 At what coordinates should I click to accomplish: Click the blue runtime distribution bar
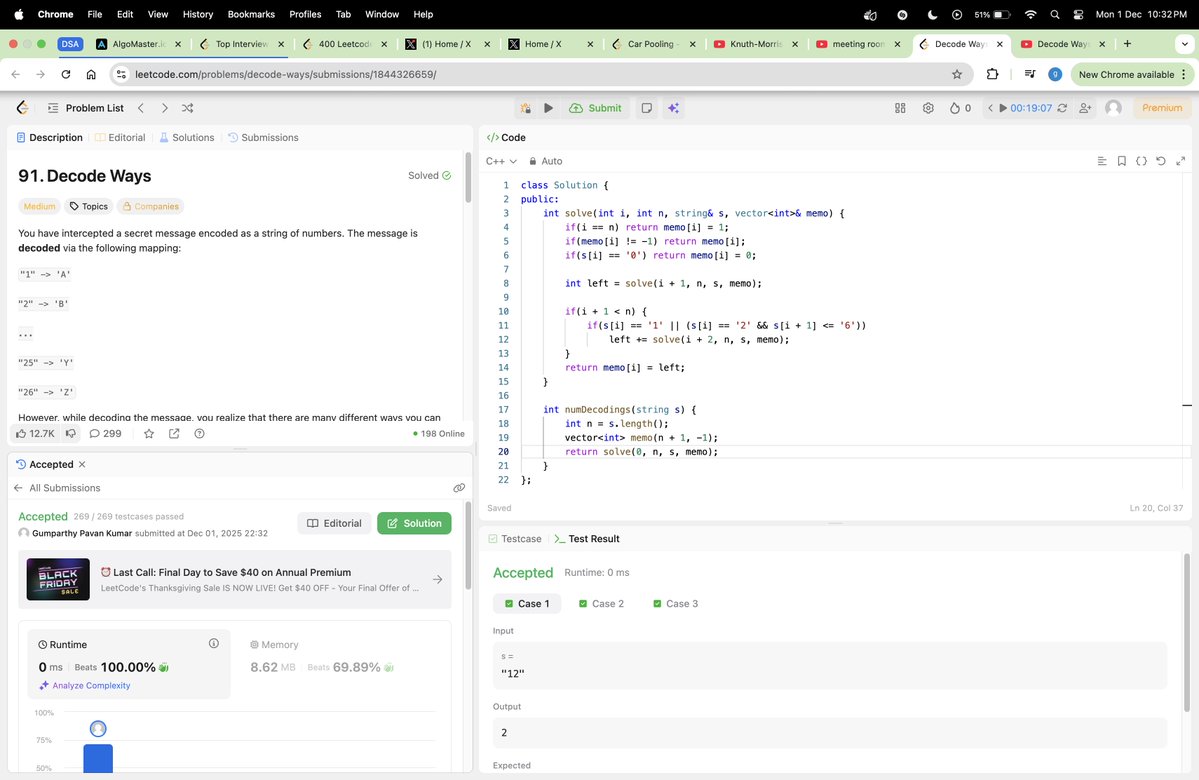(98, 759)
